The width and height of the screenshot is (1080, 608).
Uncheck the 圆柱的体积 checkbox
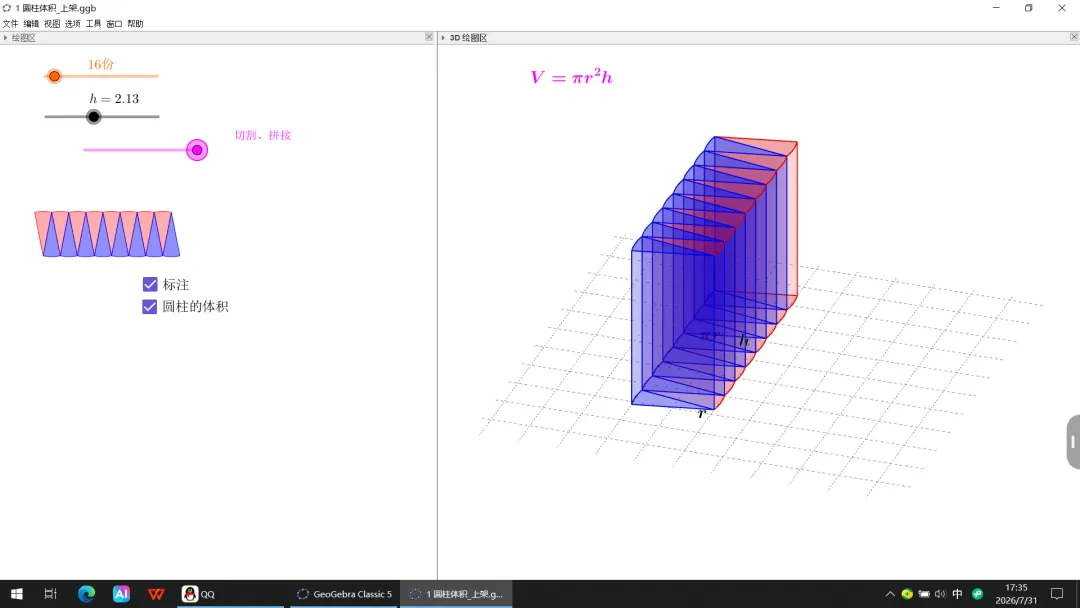149,306
